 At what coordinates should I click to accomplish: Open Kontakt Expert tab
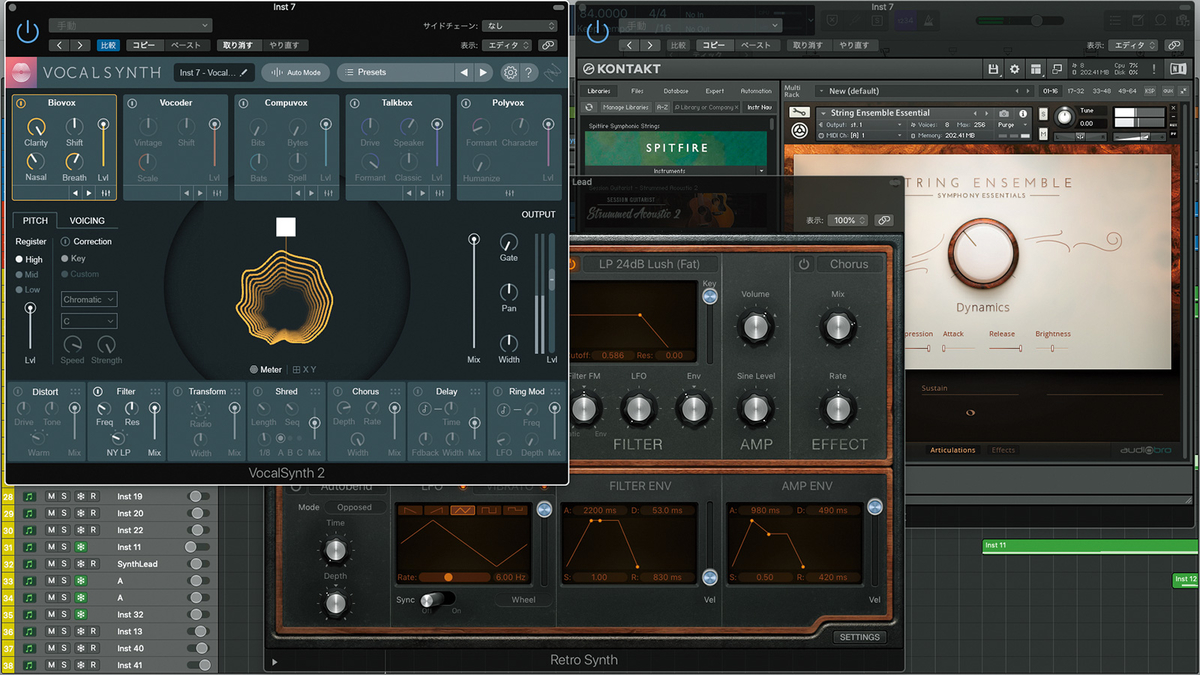714,91
